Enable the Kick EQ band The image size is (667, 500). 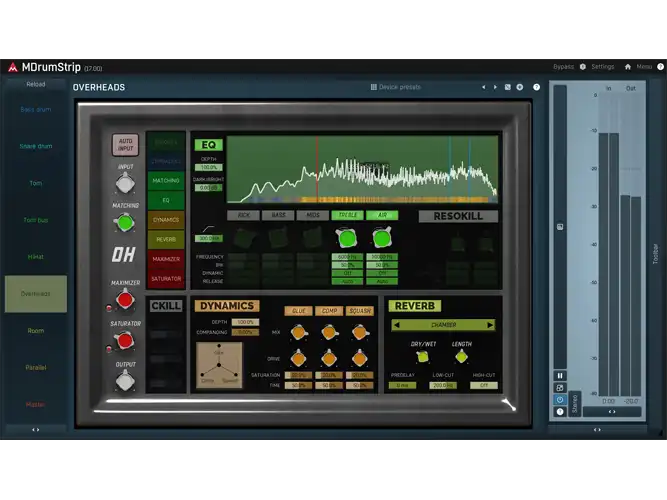[x=243, y=215]
